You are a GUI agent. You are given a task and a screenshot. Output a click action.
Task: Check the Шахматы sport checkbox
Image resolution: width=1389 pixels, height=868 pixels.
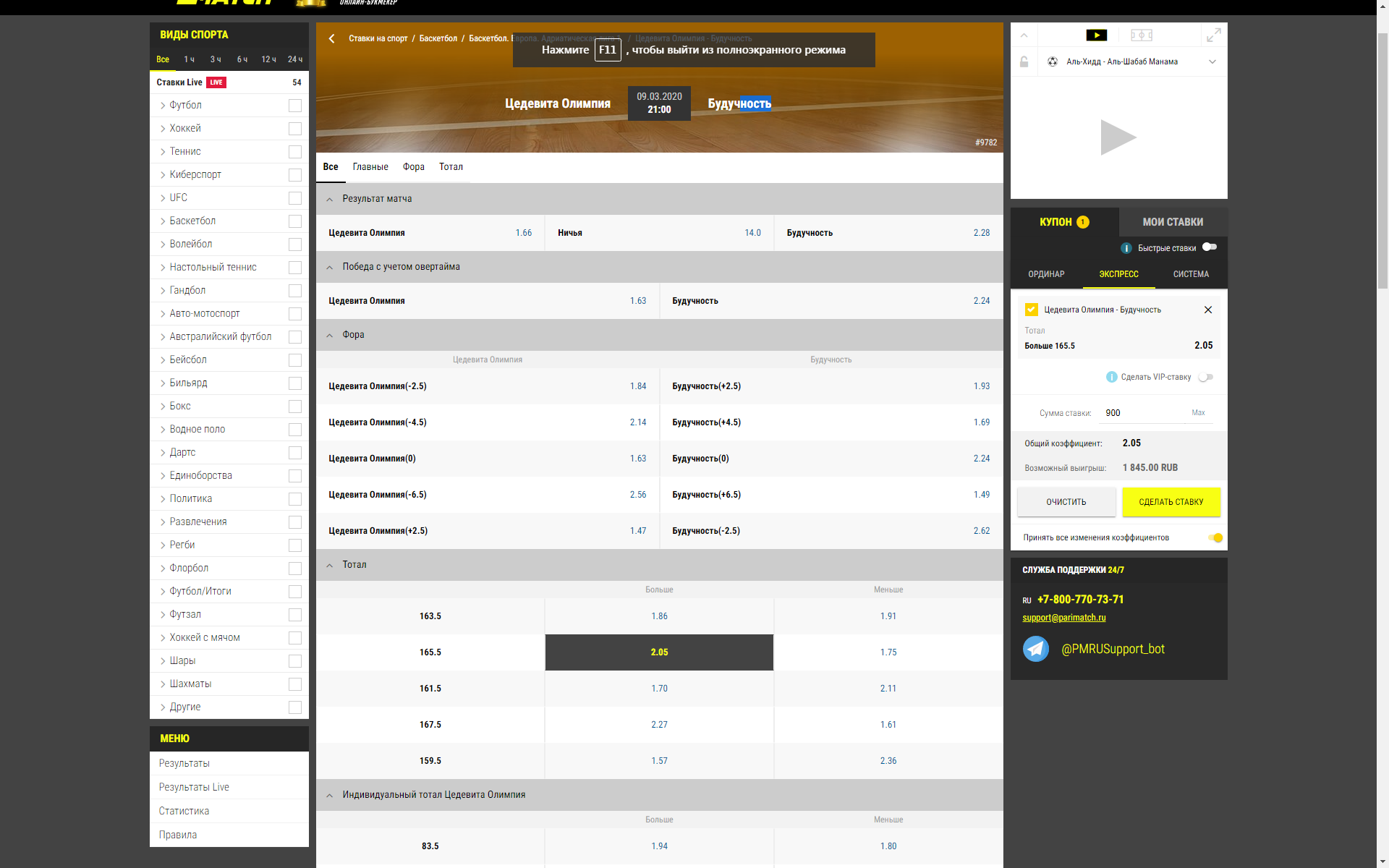point(295,684)
